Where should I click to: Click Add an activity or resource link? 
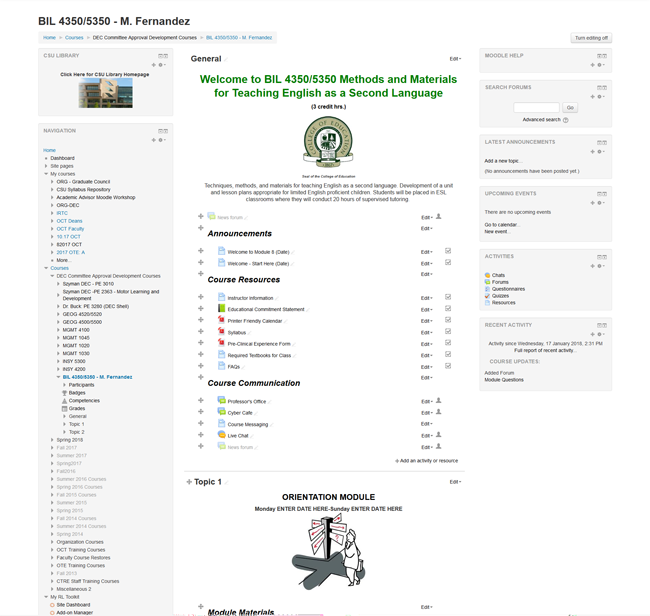pyautogui.click(x=427, y=461)
